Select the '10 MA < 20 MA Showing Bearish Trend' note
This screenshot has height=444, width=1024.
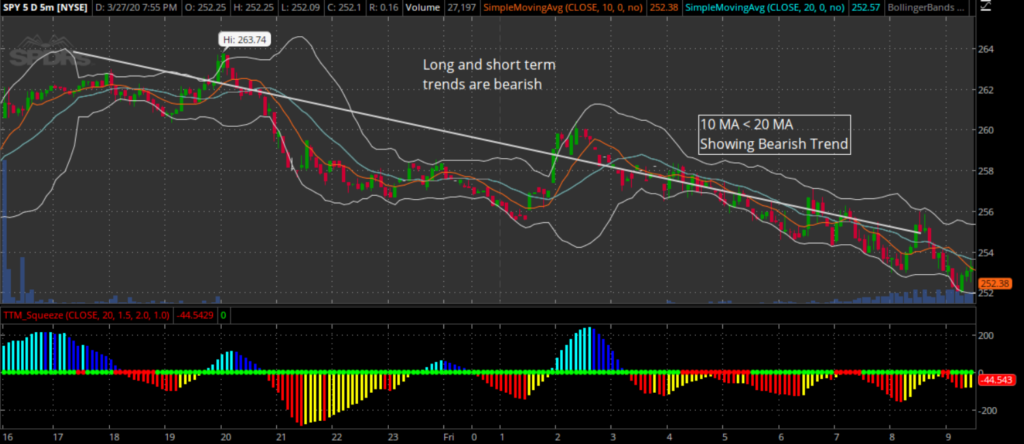(x=775, y=135)
